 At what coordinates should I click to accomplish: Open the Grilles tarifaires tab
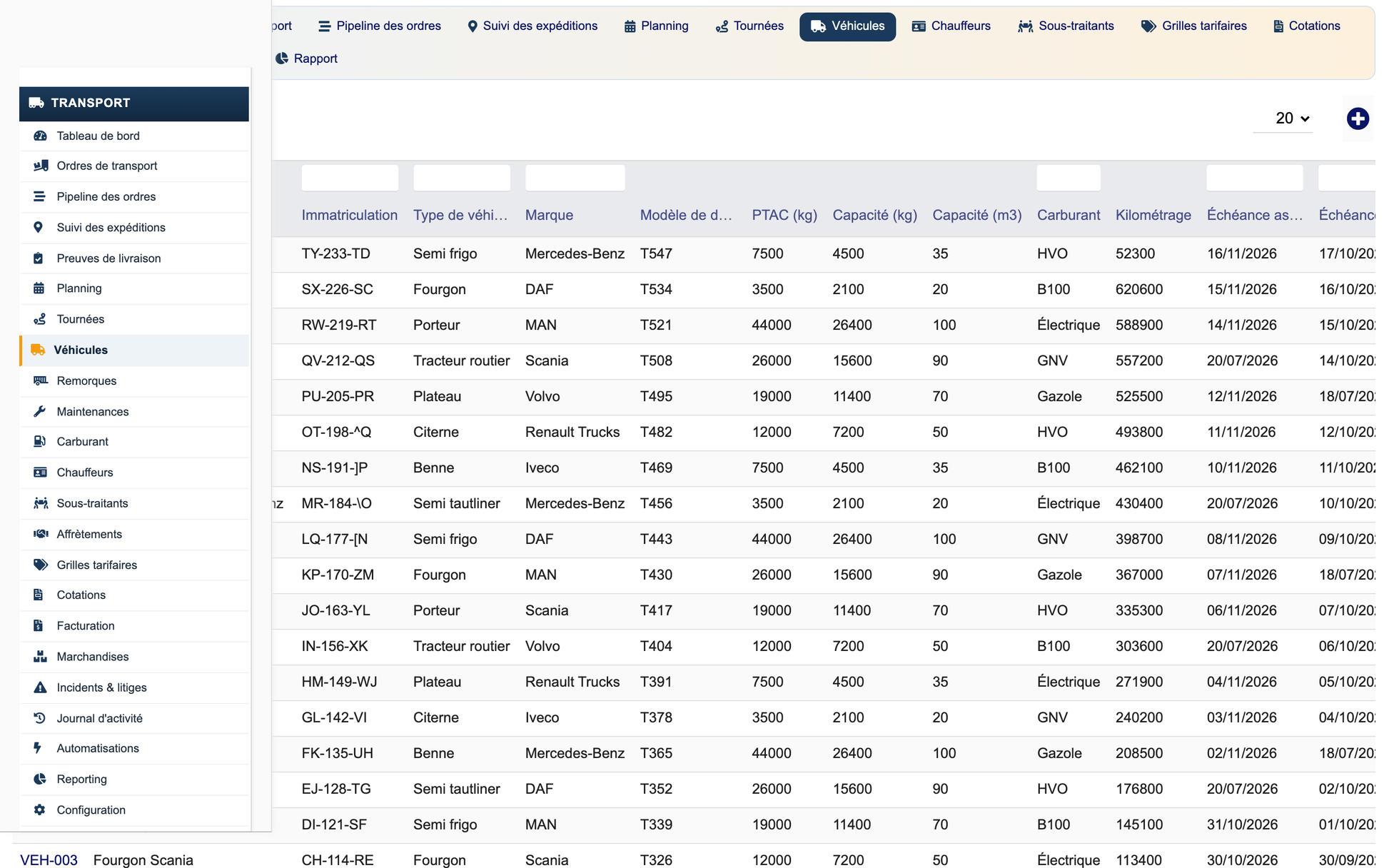pos(1193,26)
